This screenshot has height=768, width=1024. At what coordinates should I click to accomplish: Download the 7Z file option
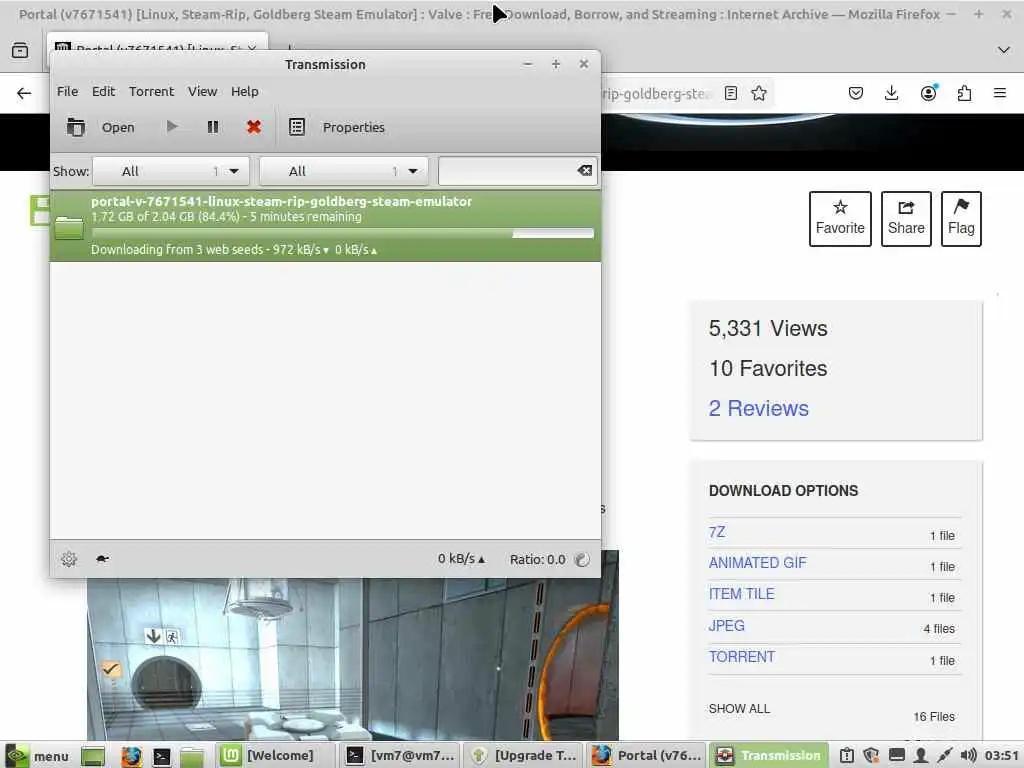(716, 532)
